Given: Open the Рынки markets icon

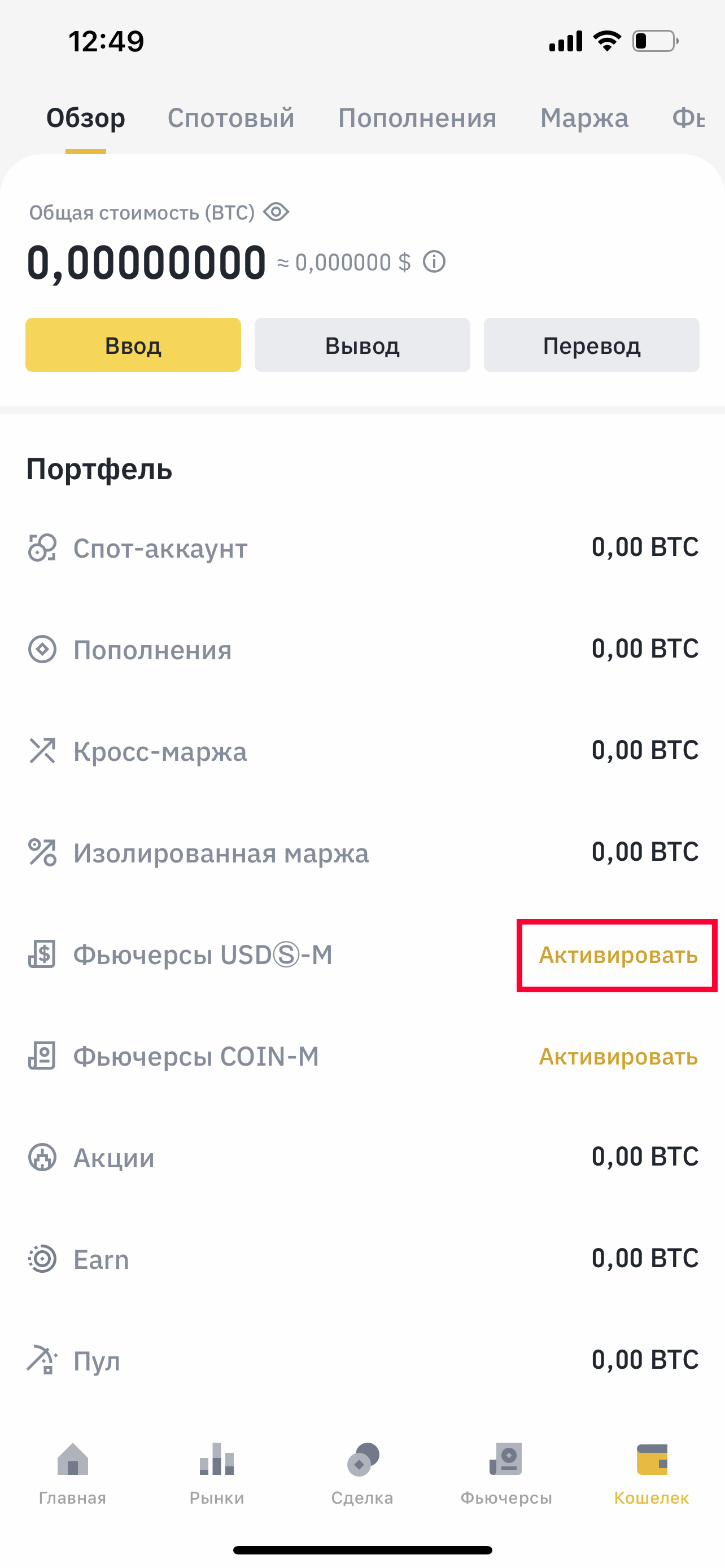Looking at the screenshot, I should (217, 1459).
